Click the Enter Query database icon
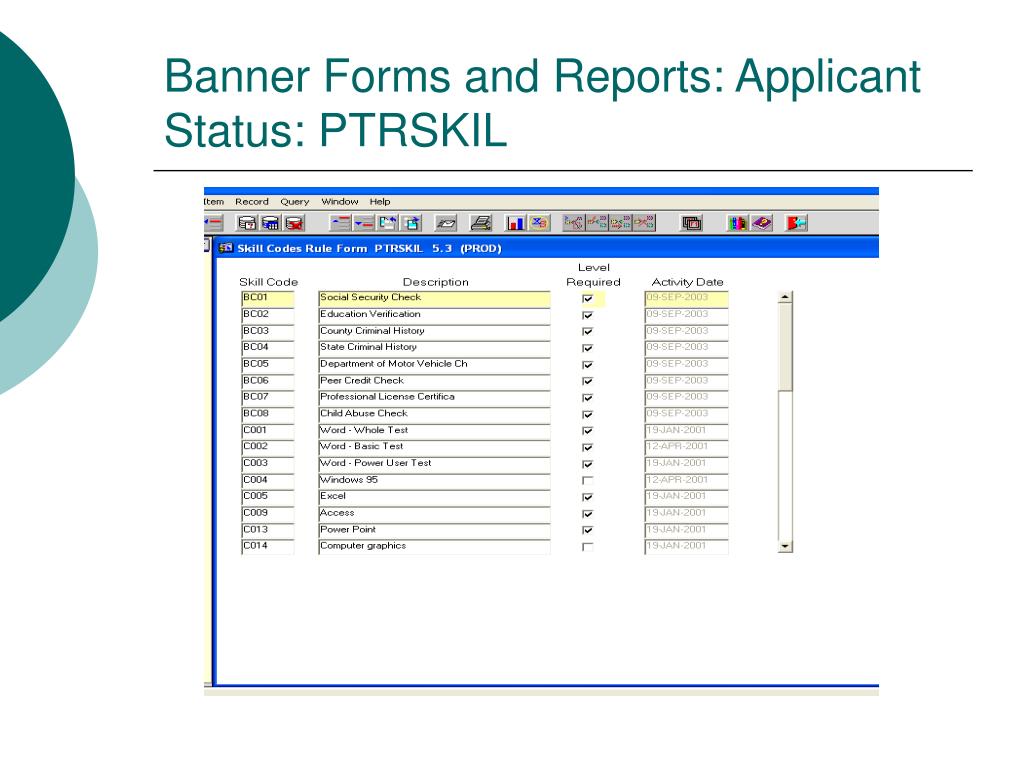 pyautogui.click(x=247, y=223)
